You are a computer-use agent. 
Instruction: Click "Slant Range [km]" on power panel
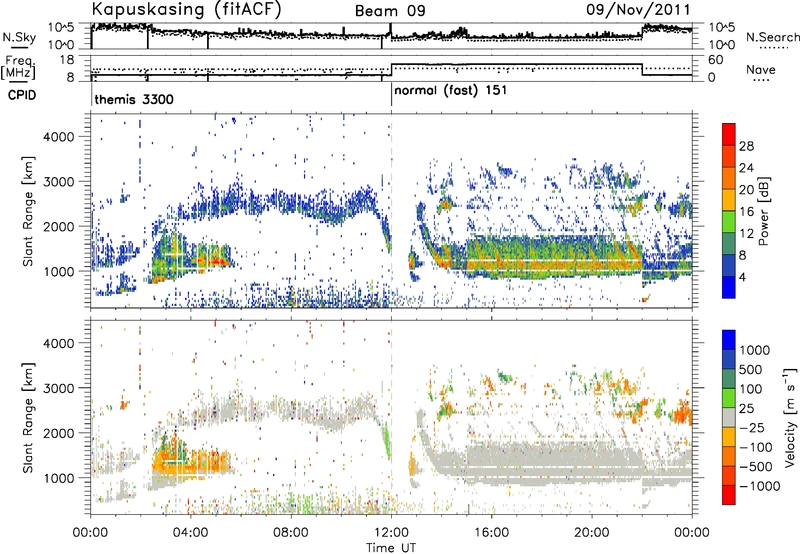tap(28, 211)
